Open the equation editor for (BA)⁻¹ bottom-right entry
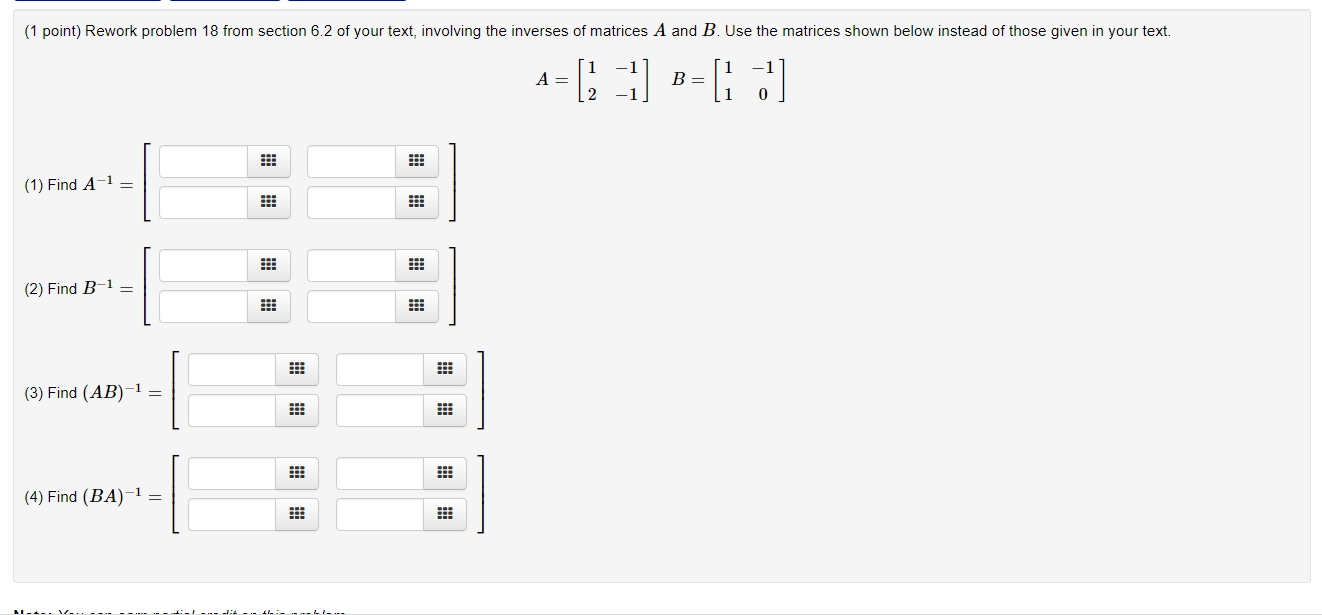The height and width of the screenshot is (615, 1322). pos(444,514)
